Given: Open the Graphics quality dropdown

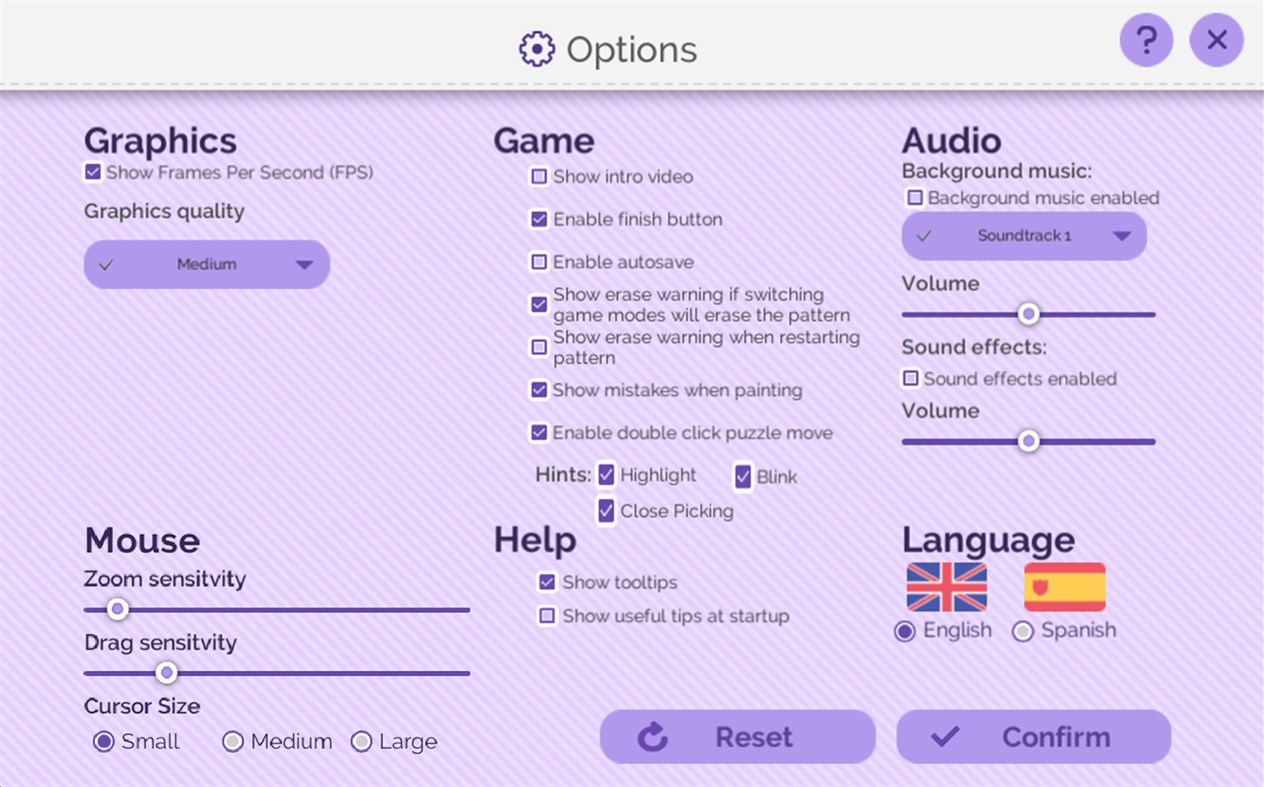Looking at the screenshot, I should point(206,264).
